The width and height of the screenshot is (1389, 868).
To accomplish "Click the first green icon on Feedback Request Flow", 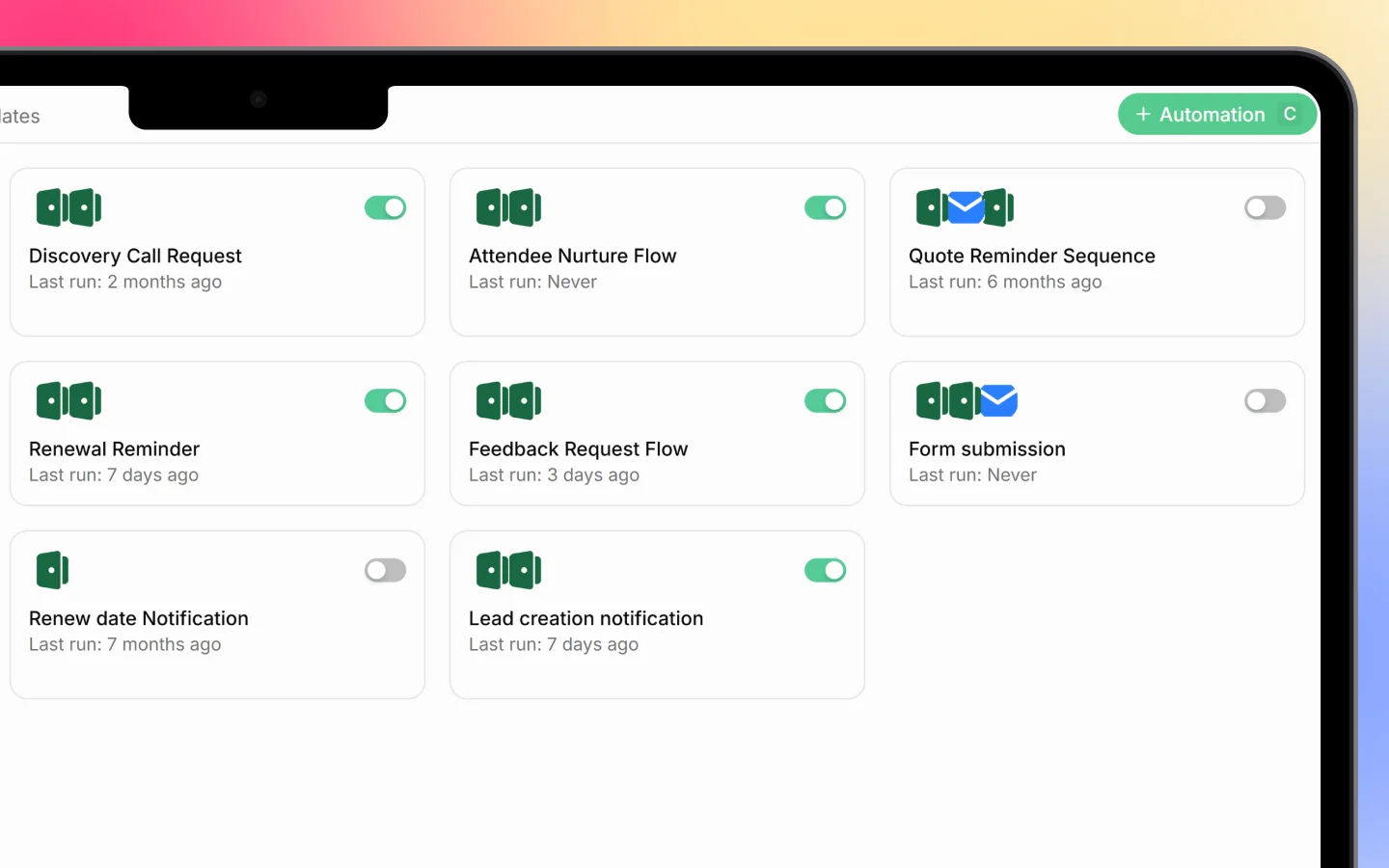I will 492,400.
